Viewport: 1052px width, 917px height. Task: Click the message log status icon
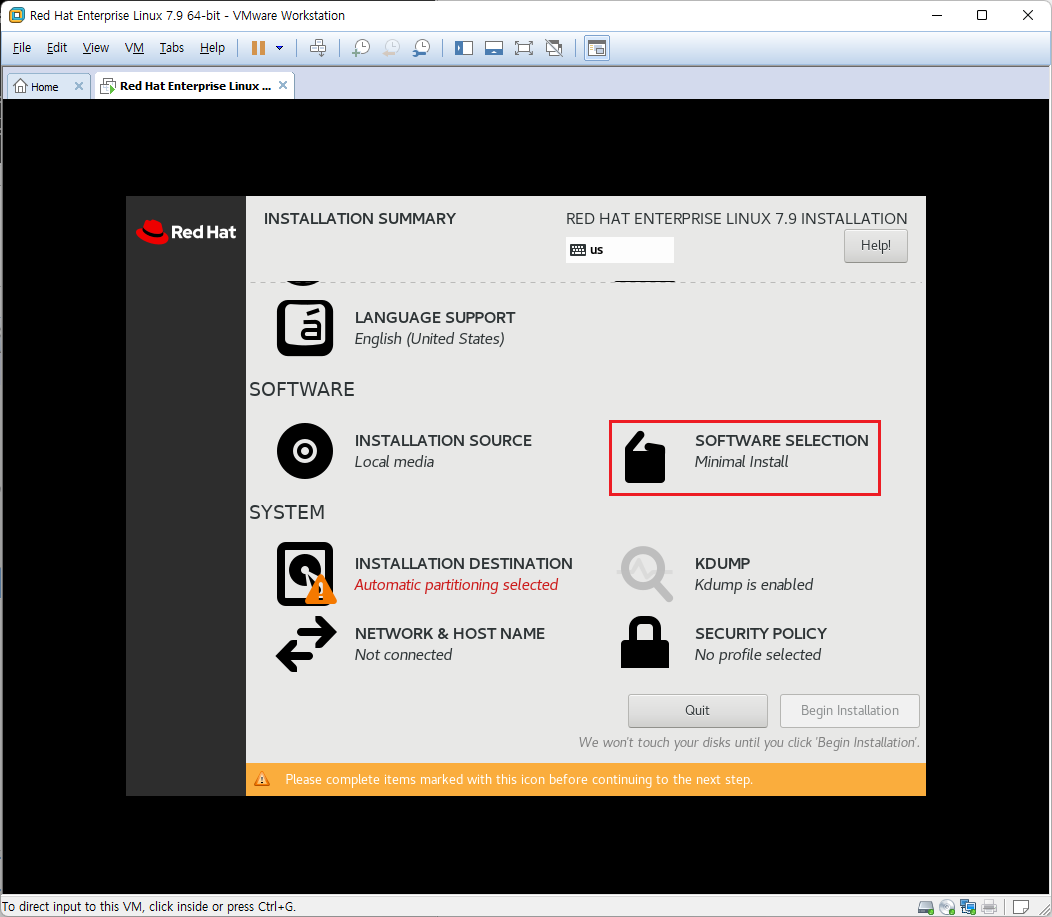pyautogui.click(x=1020, y=908)
